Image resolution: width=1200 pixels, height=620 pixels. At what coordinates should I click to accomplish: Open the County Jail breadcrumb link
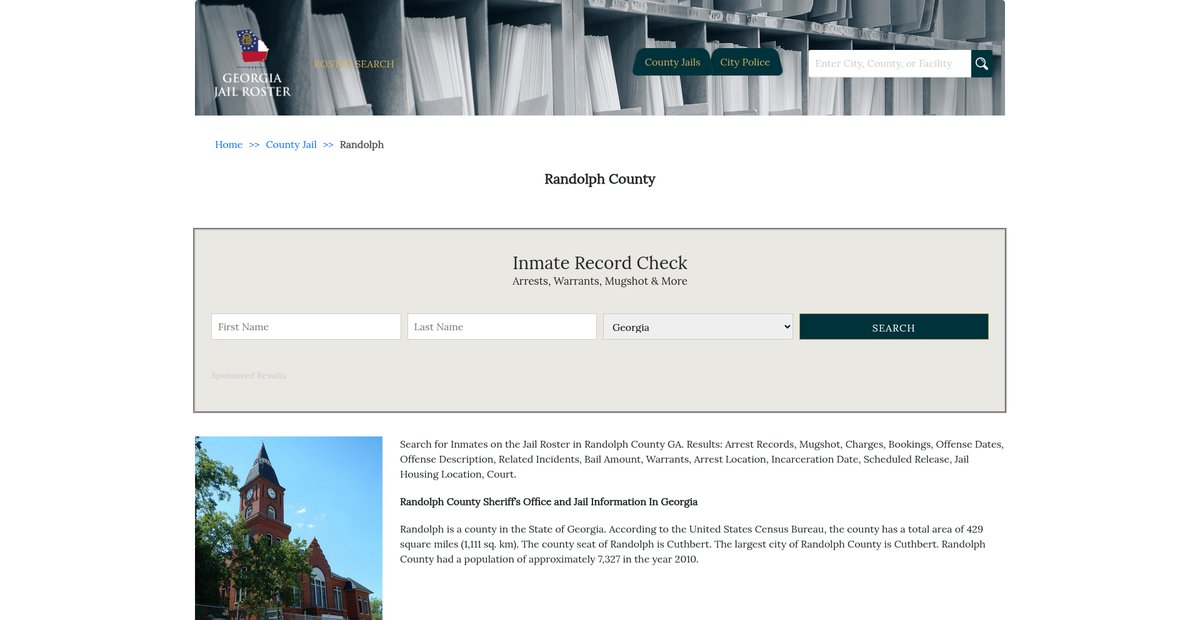(x=291, y=145)
